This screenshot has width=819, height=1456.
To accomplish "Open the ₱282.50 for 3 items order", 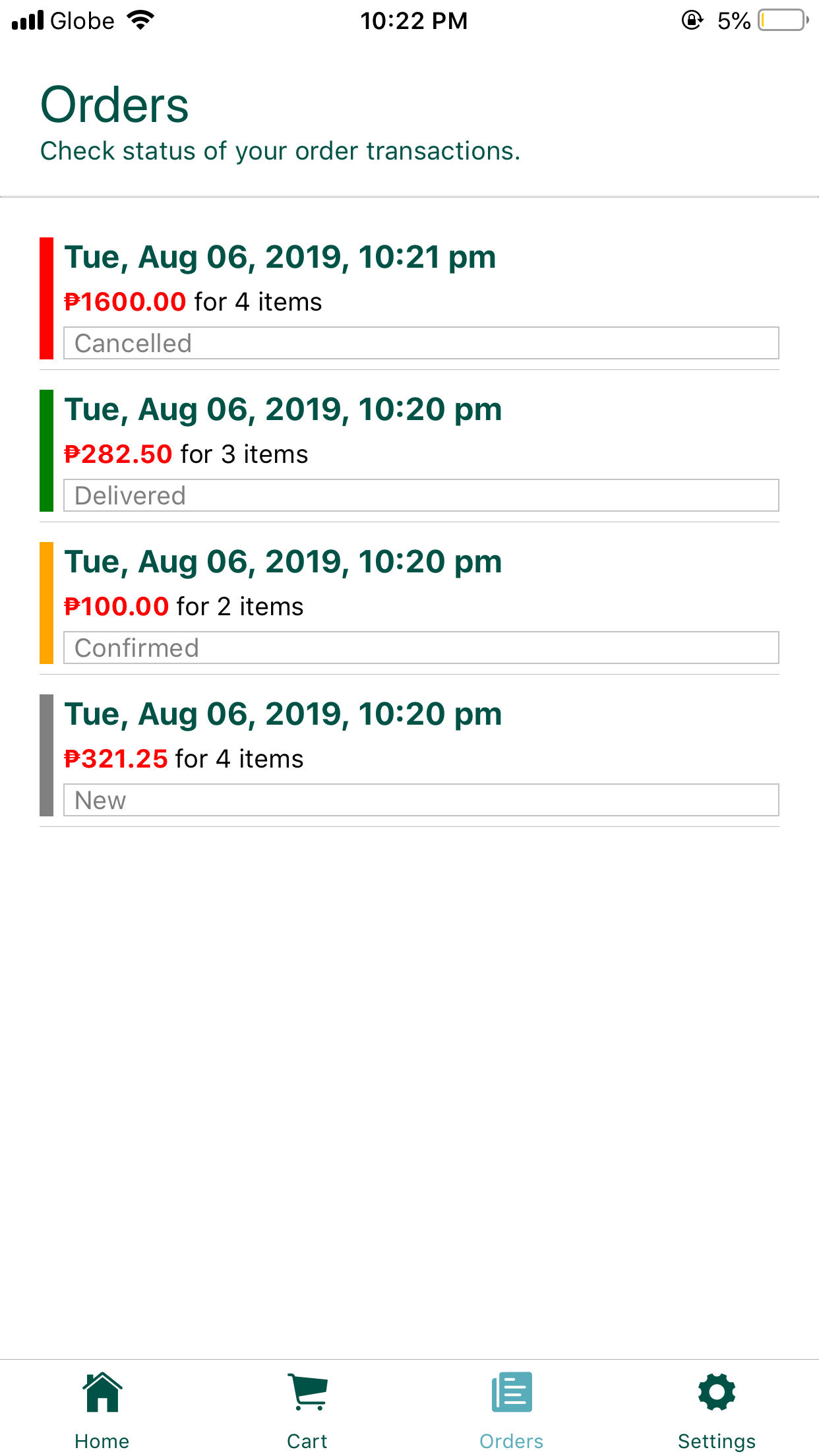I will pyautogui.click(x=186, y=454).
